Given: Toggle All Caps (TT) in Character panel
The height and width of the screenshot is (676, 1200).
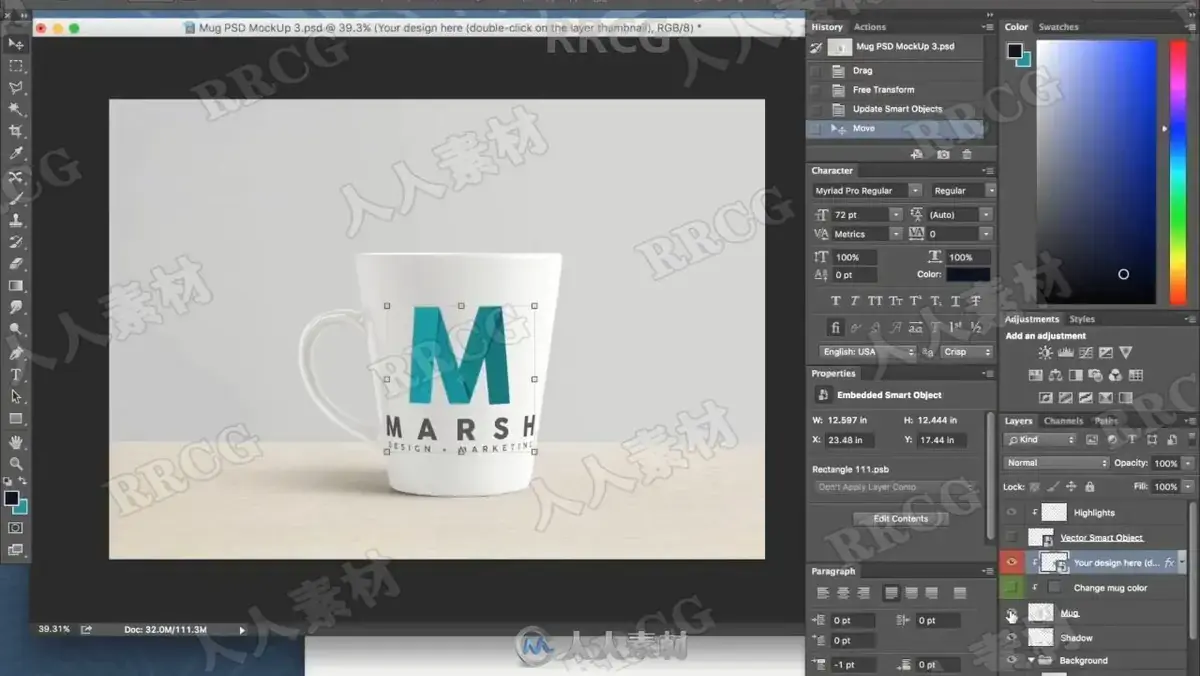Looking at the screenshot, I should (875, 301).
